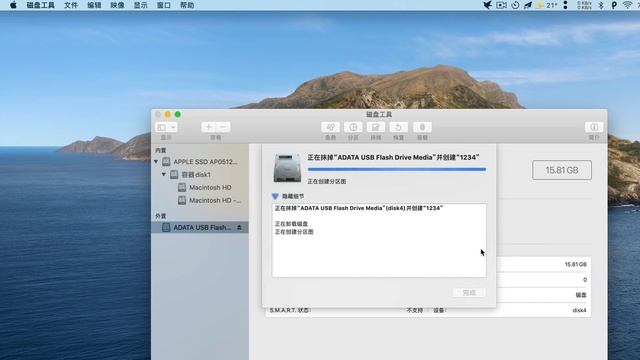Click the Mount (装载) toolbar icon
Image resolution: width=640 pixels, height=360 pixels.
pyautogui.click(x=422, y=127)
